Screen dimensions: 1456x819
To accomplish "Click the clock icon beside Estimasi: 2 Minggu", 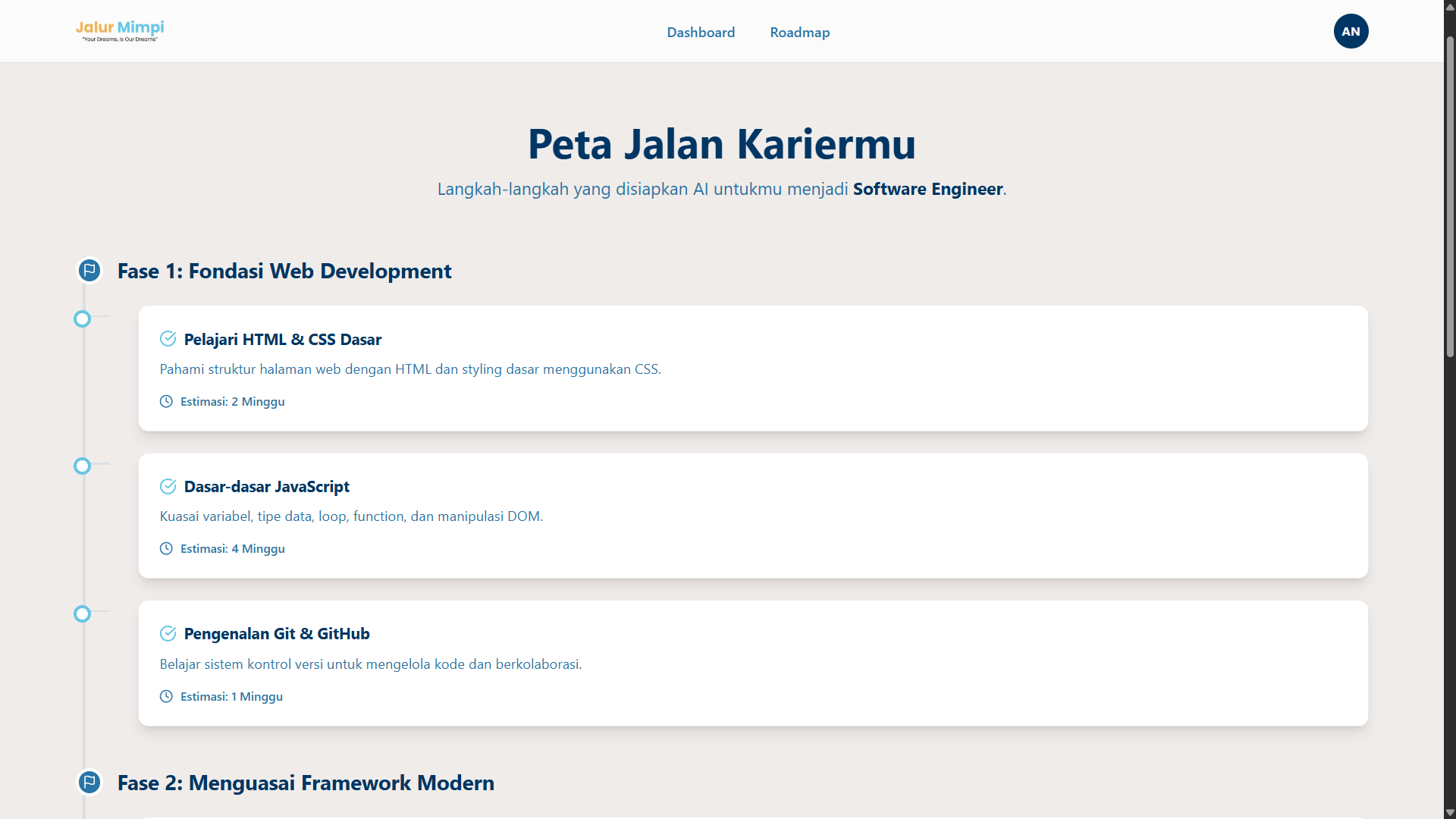I will [x=166, y=401].
